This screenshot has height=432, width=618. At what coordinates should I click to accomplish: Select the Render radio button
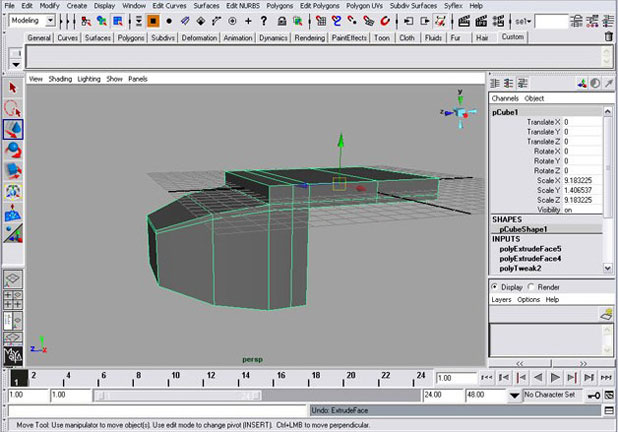(531, 287)
